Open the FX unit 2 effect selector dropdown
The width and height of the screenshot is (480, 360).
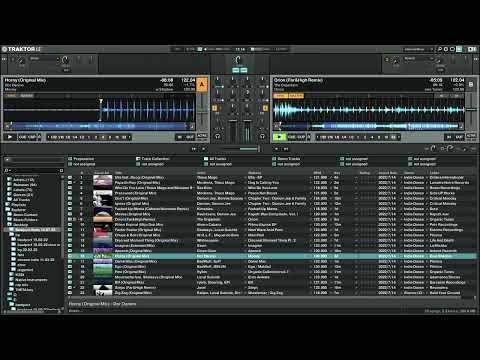[x=418, y=59]
